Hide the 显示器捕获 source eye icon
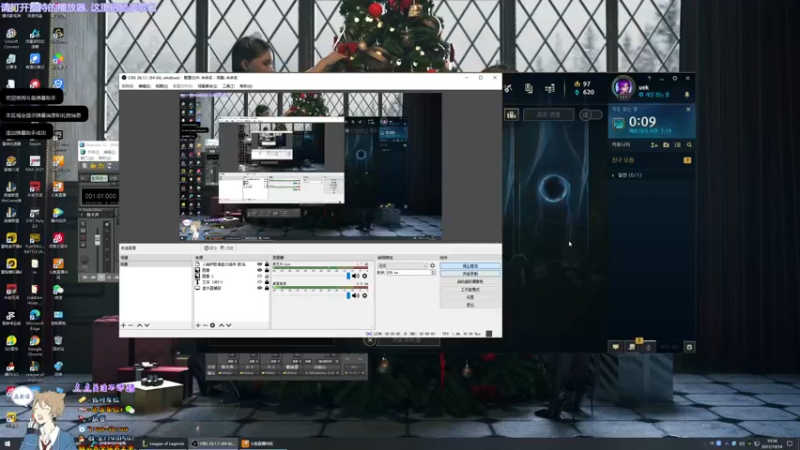 (260, 288)
